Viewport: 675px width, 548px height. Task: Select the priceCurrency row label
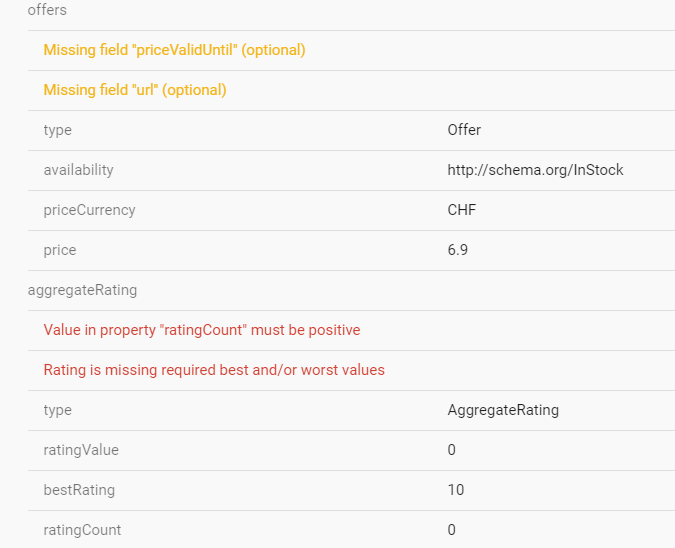(x=89, y=210)
